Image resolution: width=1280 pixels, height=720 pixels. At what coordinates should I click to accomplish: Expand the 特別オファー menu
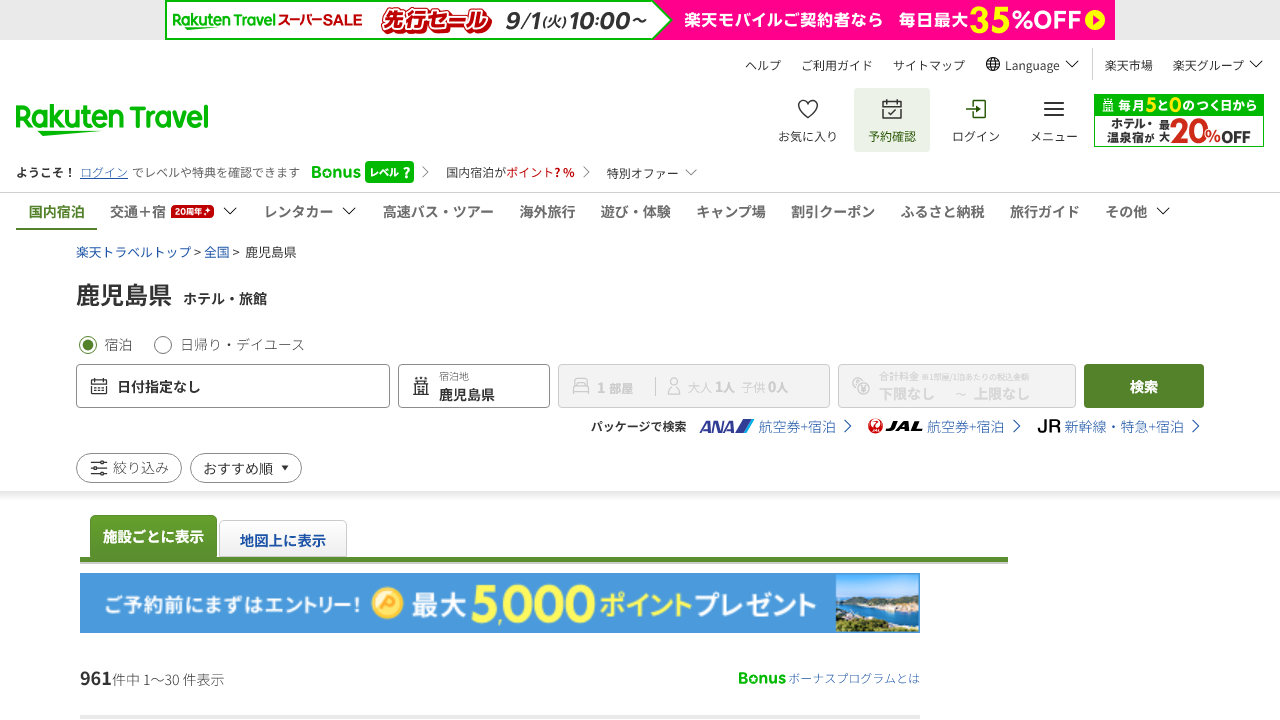coord(652,172)
